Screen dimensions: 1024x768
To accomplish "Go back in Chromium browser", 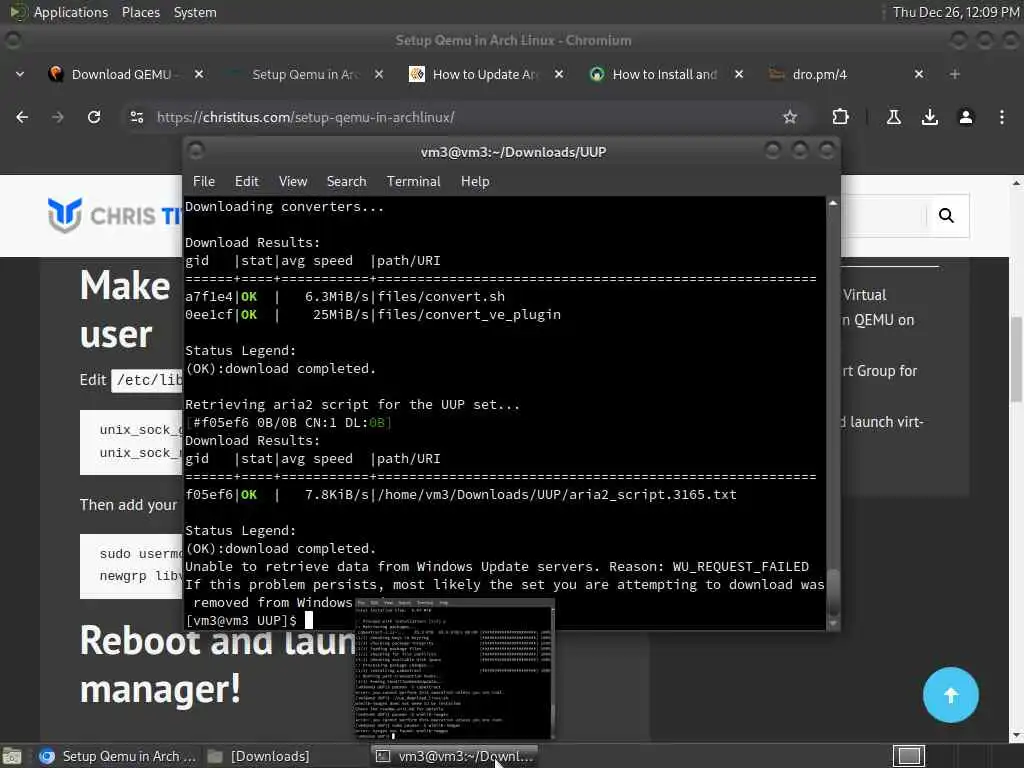I will coord(22,117).
